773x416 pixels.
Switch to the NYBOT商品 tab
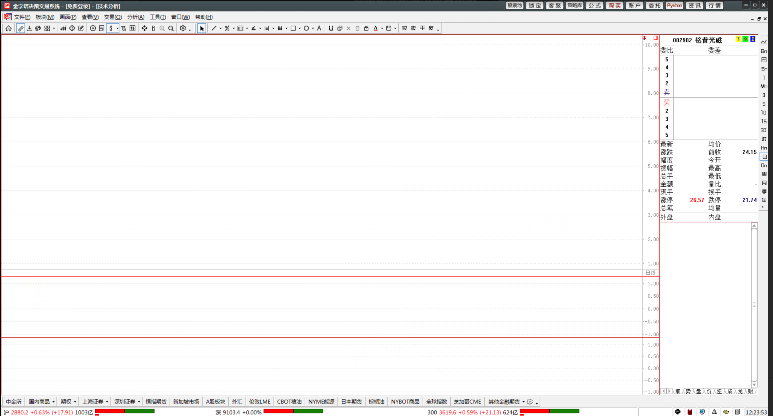(x=405, y=402)
